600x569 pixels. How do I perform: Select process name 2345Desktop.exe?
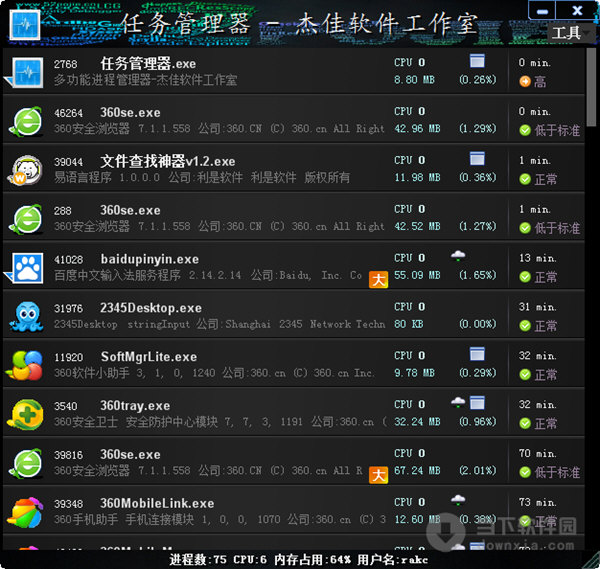point(151,308)
